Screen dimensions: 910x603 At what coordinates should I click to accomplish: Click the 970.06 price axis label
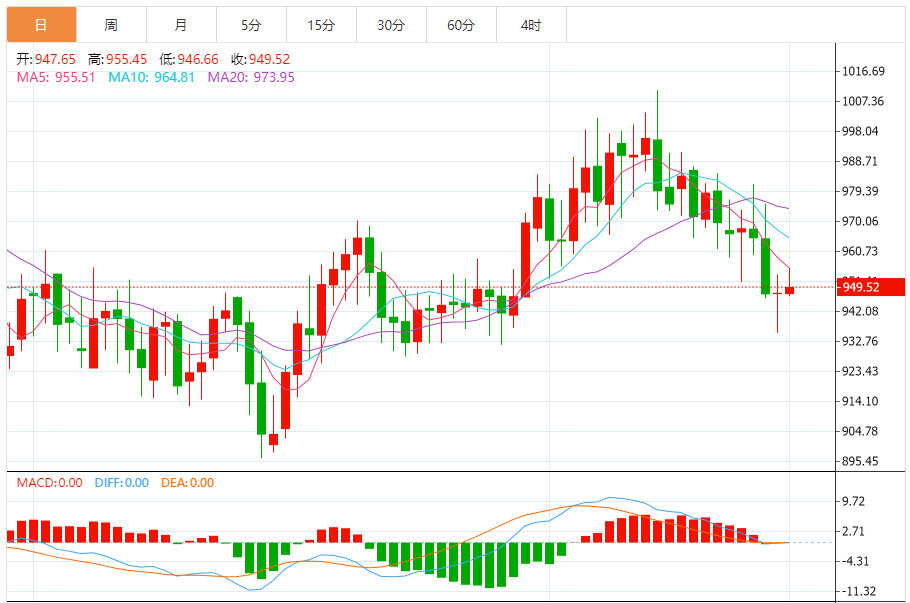pyautogui.click(x=861, y=221)
